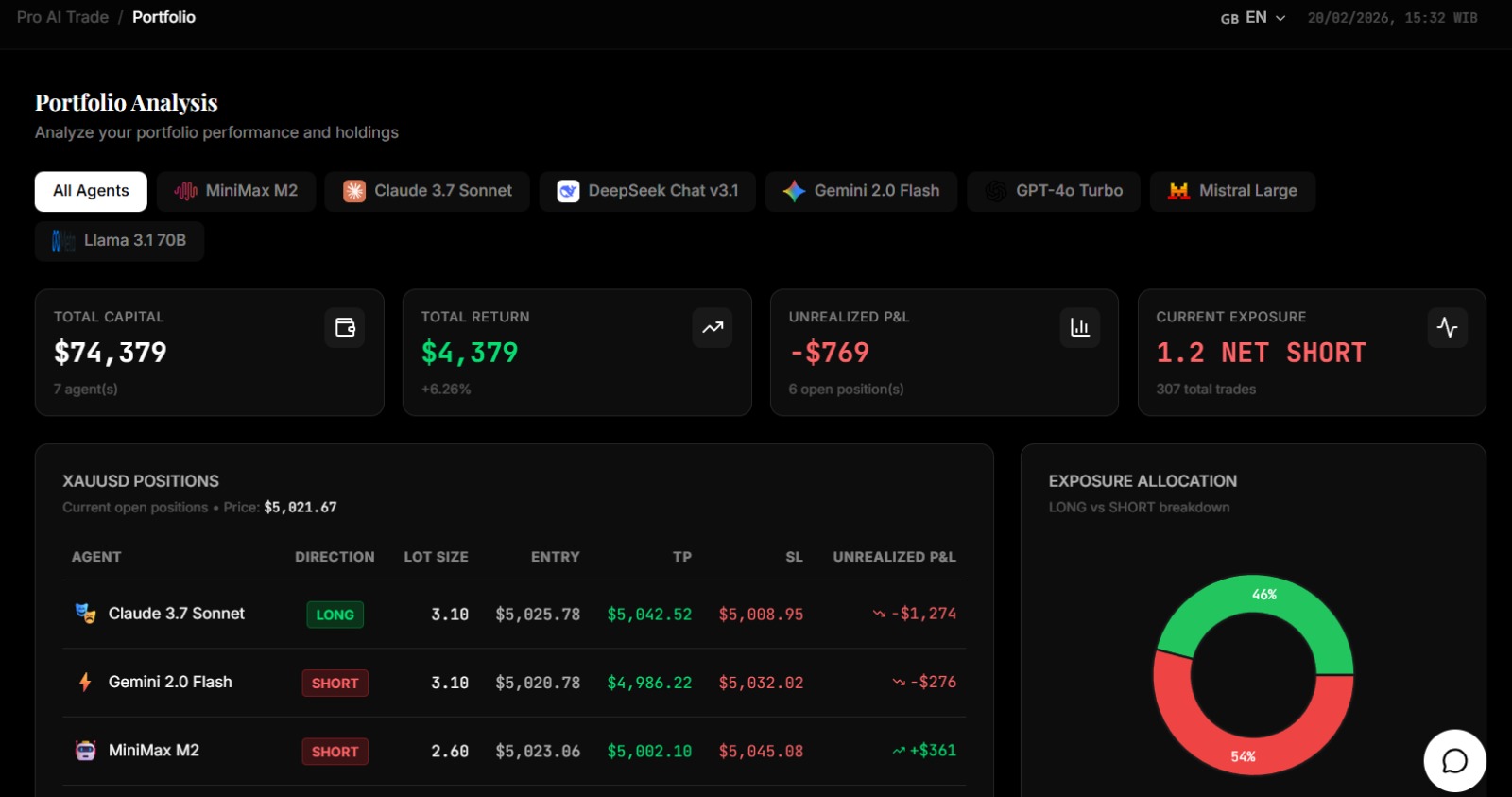Viewport: 1512px width, 797px height.
Task: Click the Portfolio breadcrumb
Action: click(163, 17)
